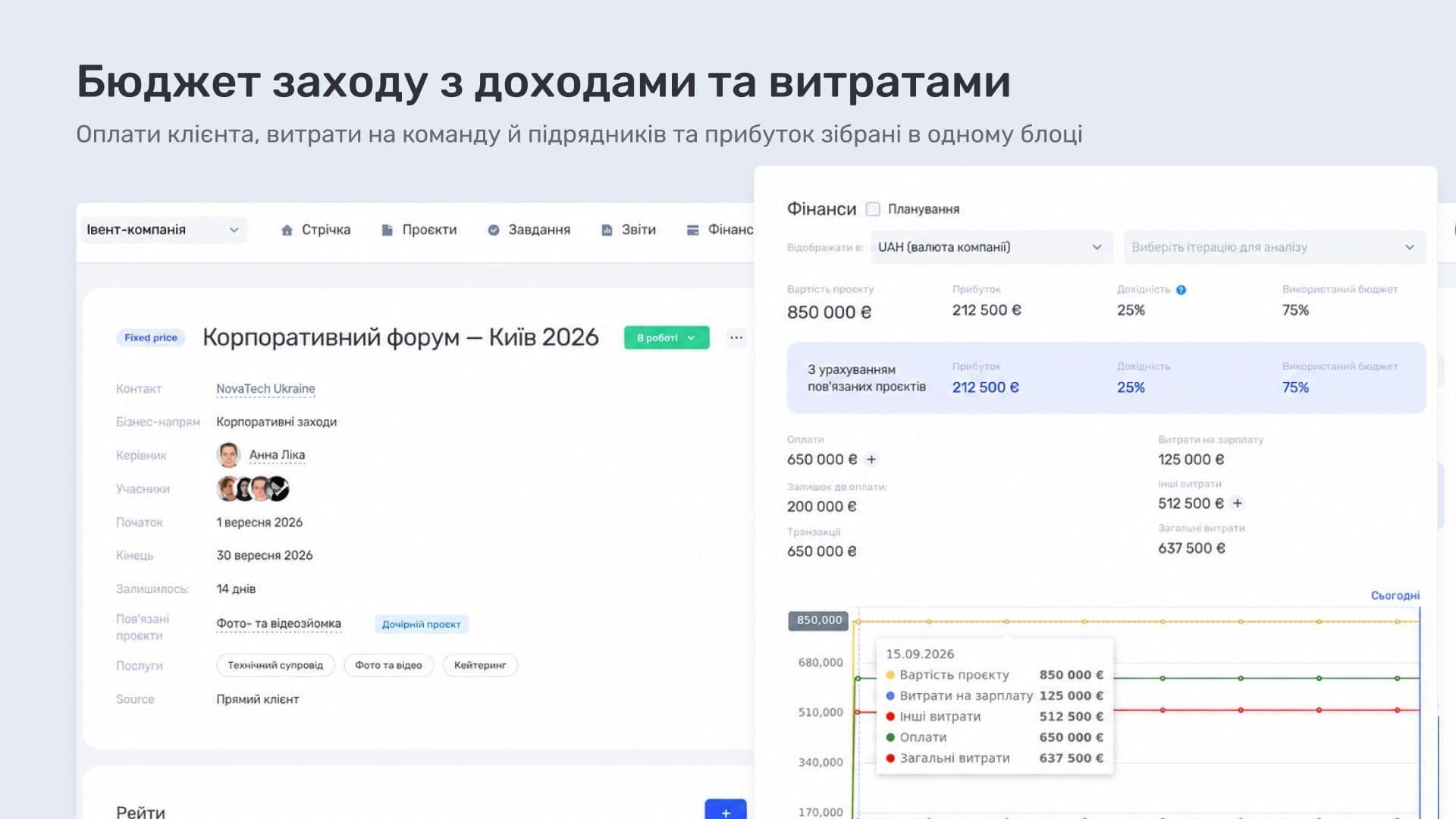Click the participants avatar group
Image resolution: width=1456 pixels, height=819 pixels.
[253, 488]
